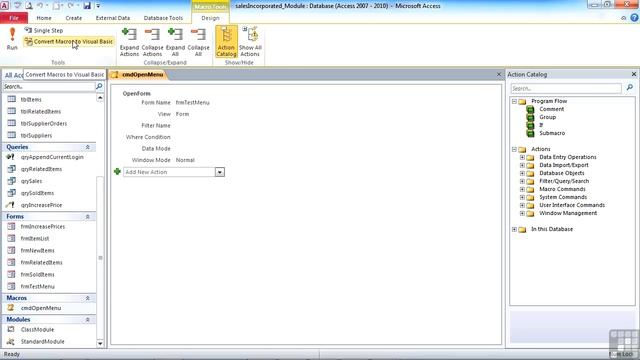Switch to the Home ribbon tab
The height and width of the screenshot is (360, 640).
44,18
